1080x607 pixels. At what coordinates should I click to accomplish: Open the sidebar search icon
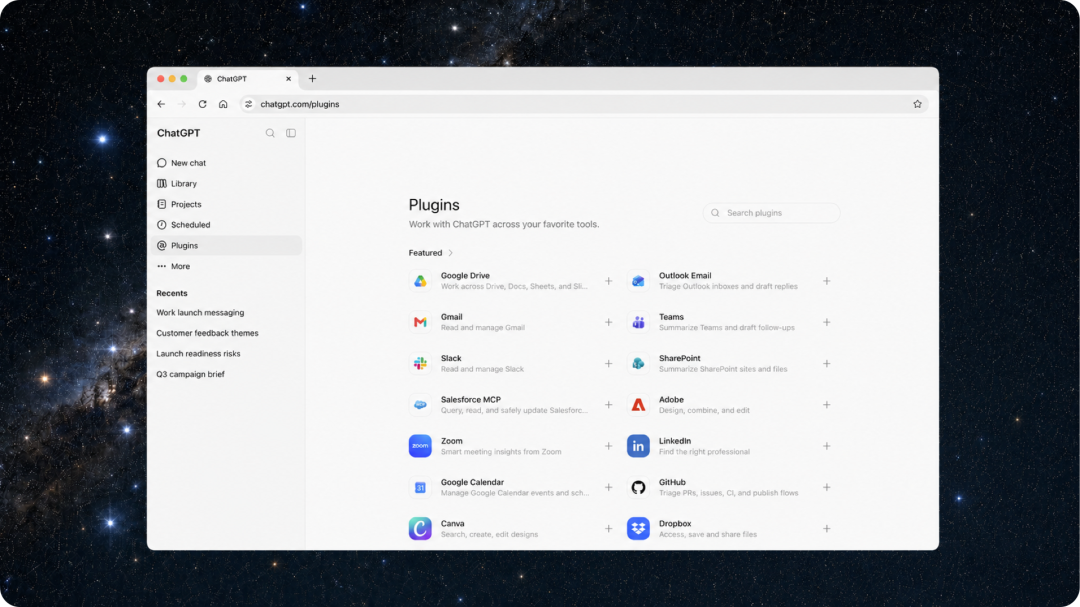(270, 133)
